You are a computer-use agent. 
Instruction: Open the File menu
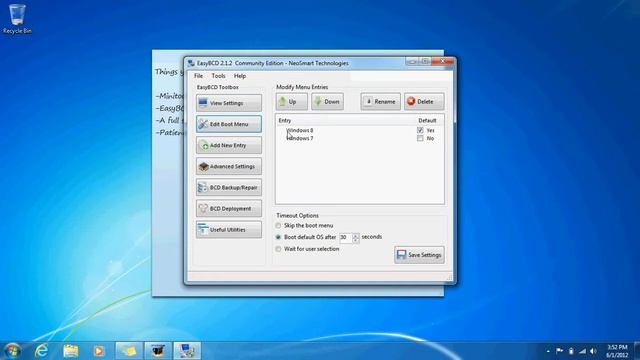[x=198, y=76]
